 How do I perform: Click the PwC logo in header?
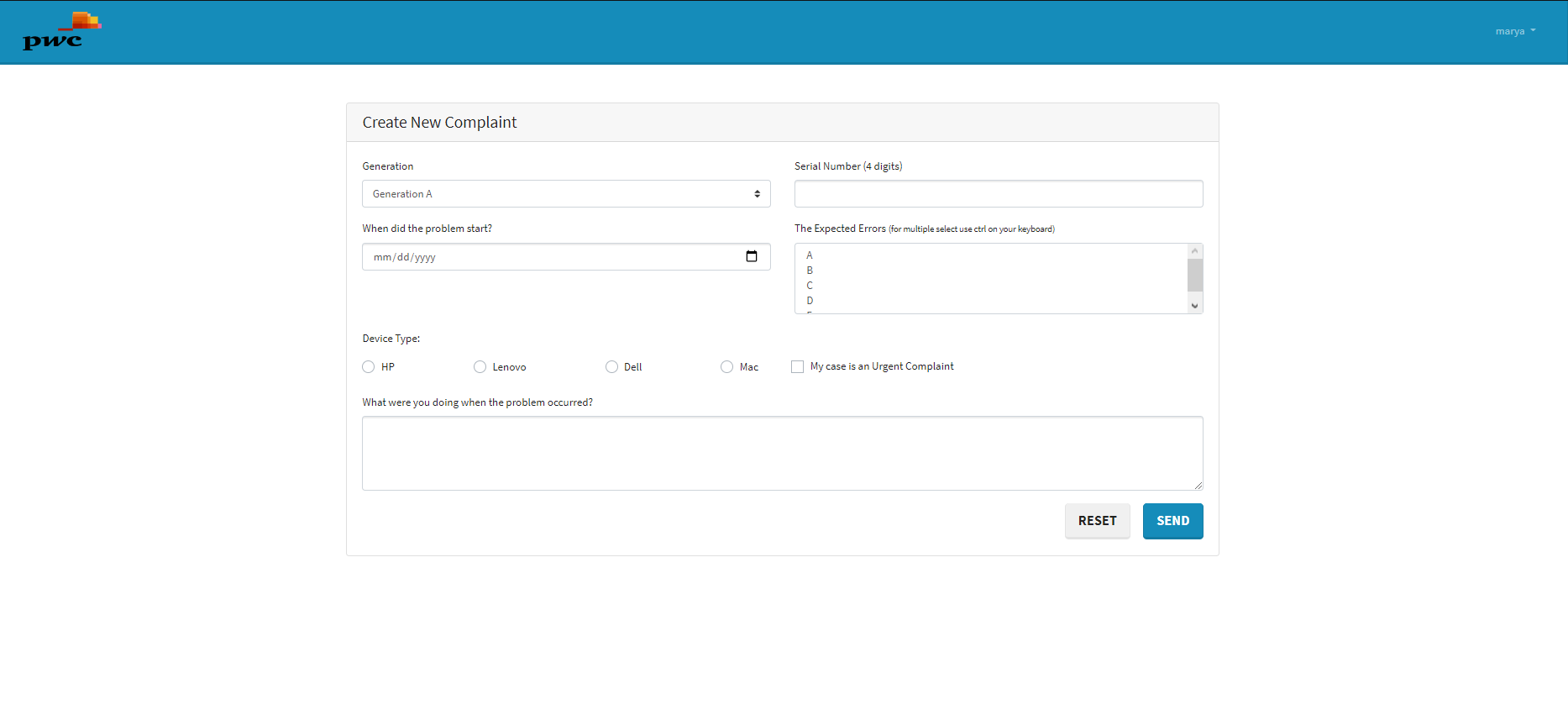coord(62,31)
